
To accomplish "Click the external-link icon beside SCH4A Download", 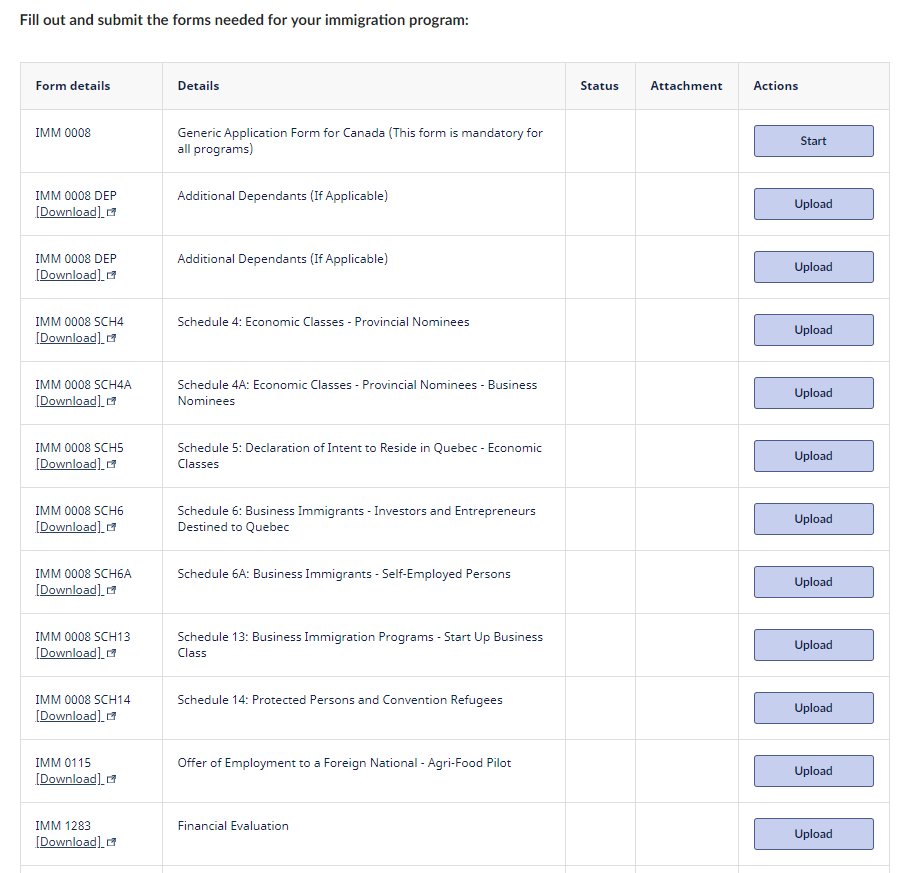I will tap(111, 402).
